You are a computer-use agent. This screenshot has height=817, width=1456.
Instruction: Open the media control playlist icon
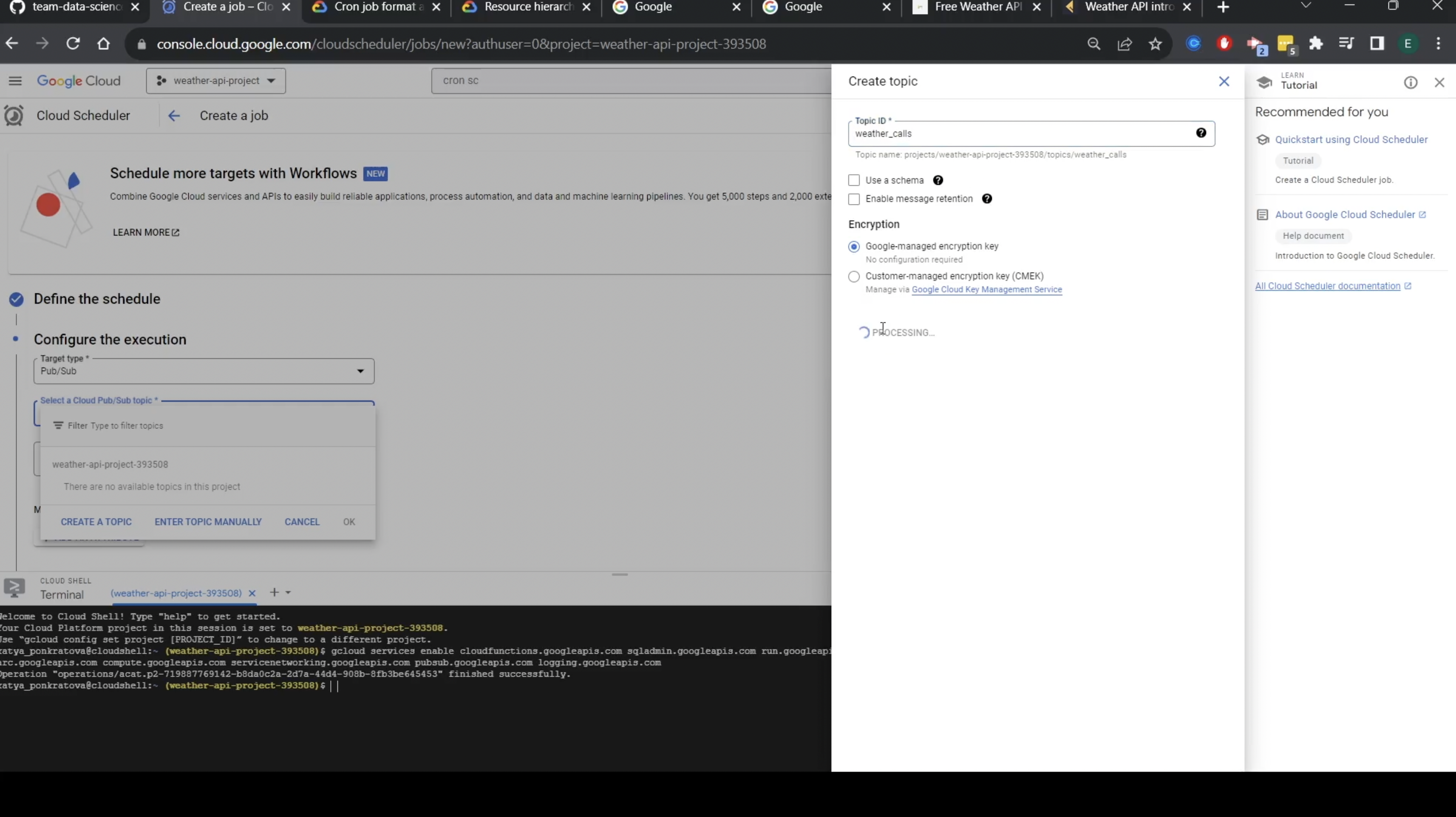point(1346,43)
